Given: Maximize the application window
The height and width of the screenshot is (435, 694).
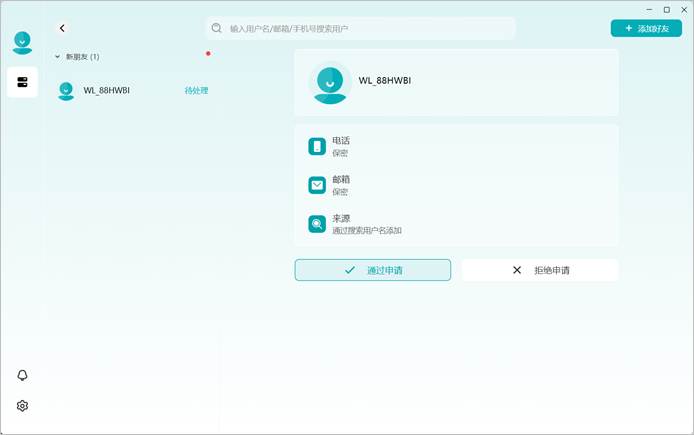Looking at the screenshot, I should click(x=667, y=10).
